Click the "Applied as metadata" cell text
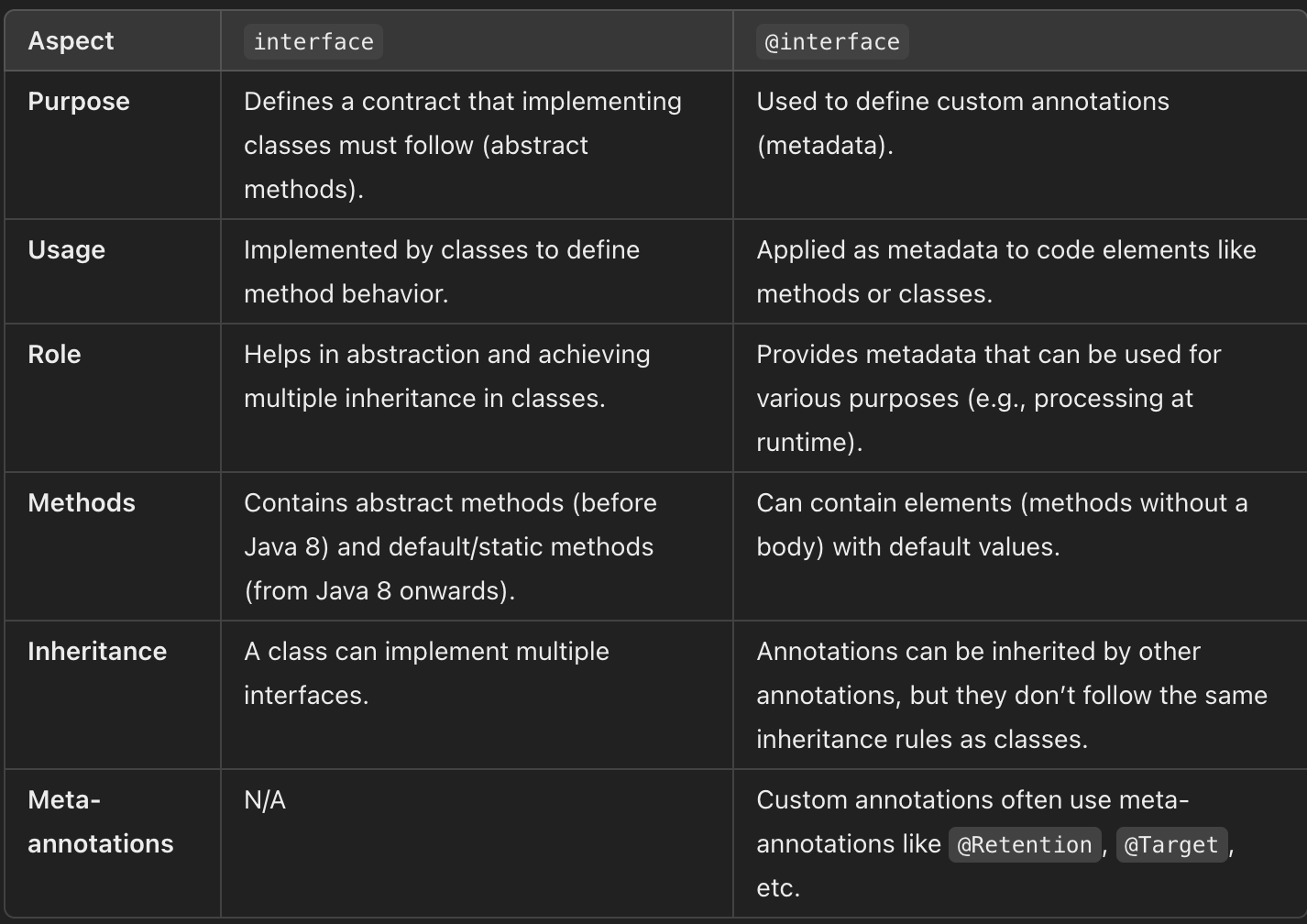 (1005, 271)
